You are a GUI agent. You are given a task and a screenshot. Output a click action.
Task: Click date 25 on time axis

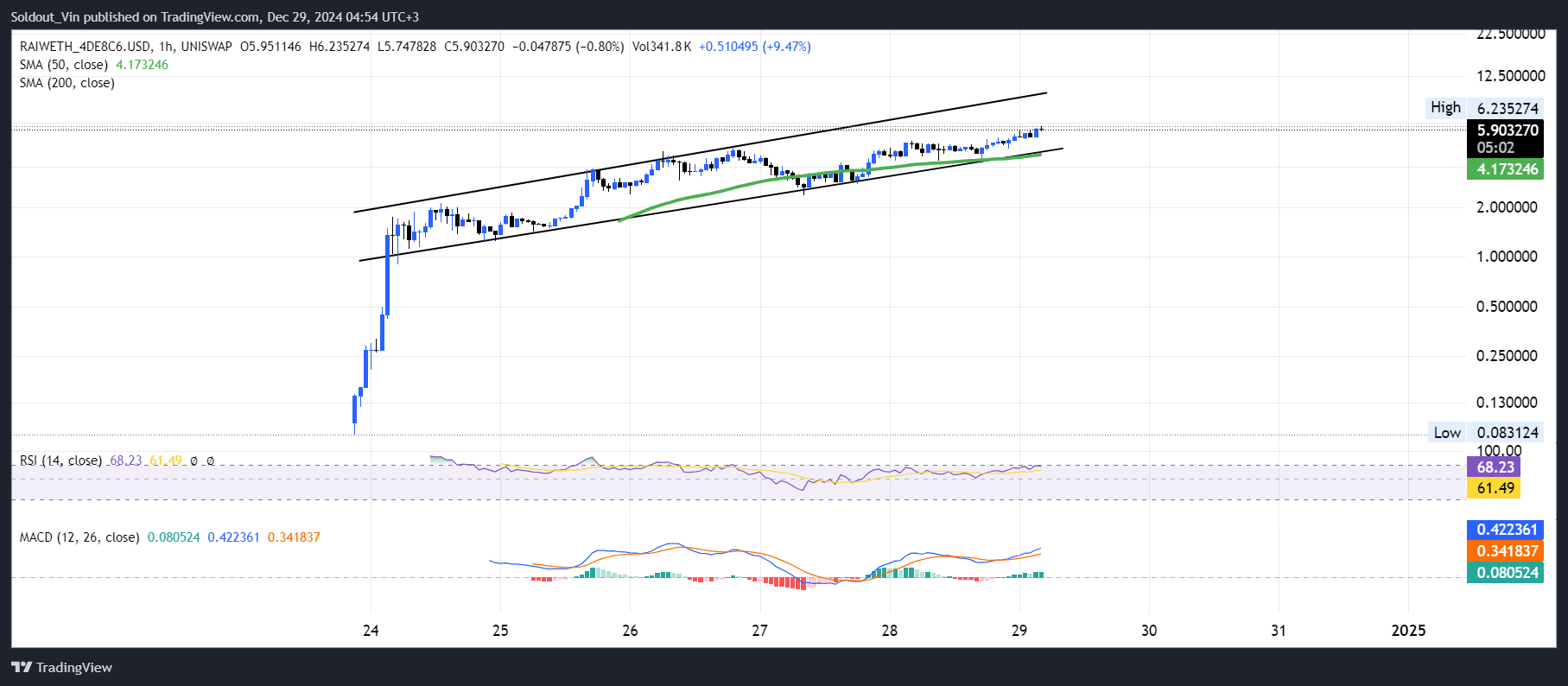[x=500, y=631]
